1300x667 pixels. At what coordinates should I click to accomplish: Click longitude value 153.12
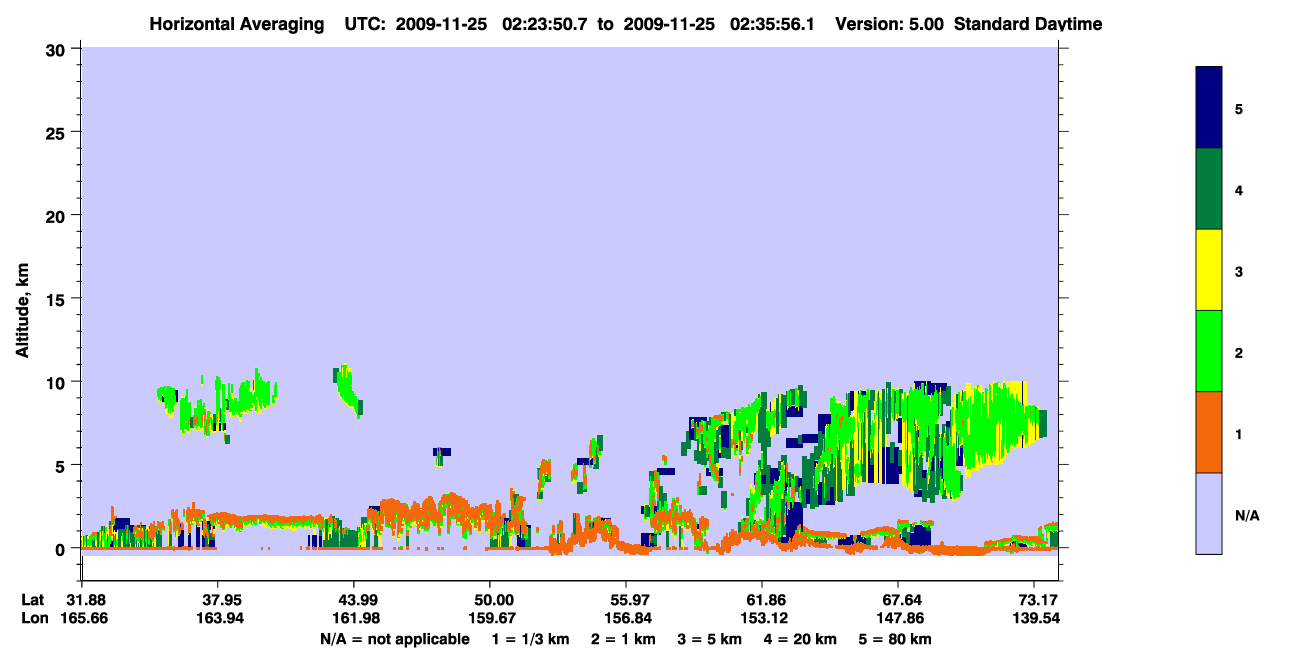762,619
